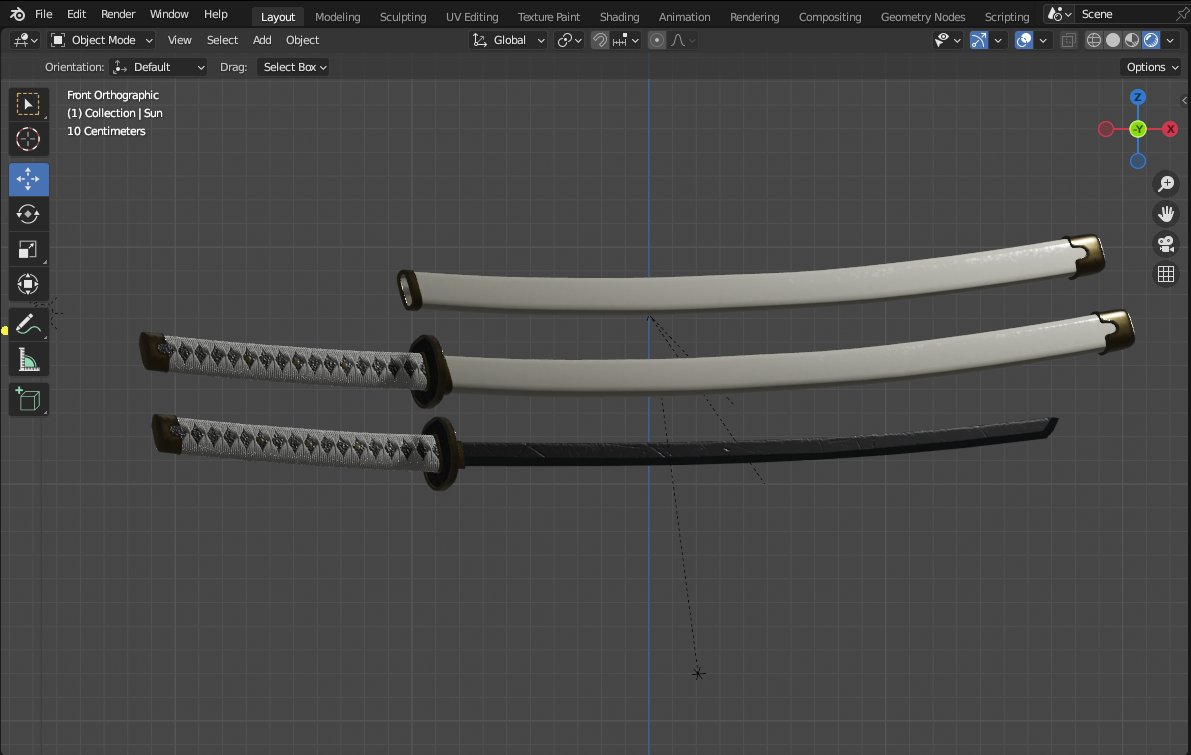The width and height of the screenshot is (1191, 755).
Task: Select the Measure tool
Action: 28,359
